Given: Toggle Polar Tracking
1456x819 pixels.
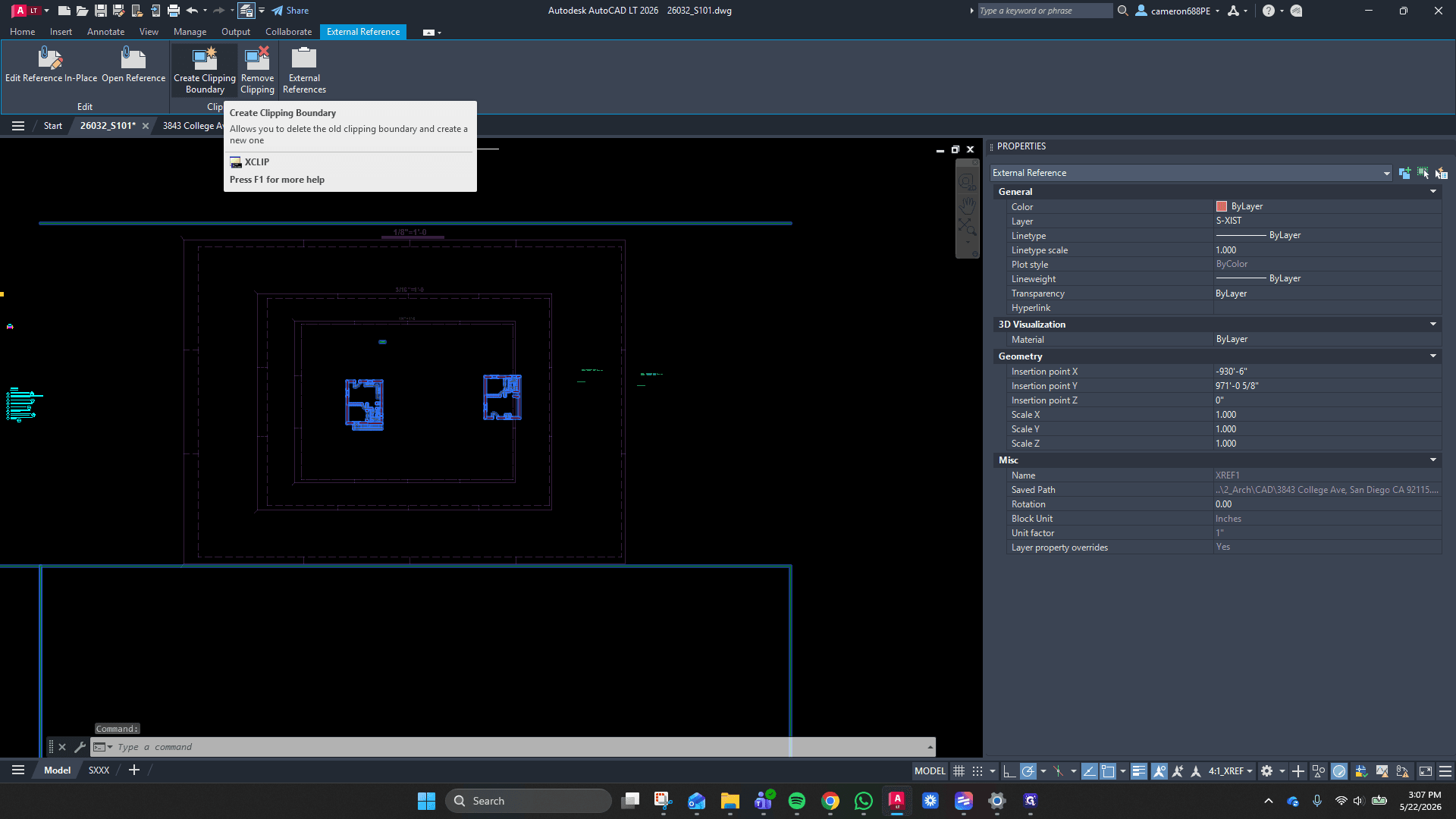Looking at the screenshot, I should coord(1028,771).
